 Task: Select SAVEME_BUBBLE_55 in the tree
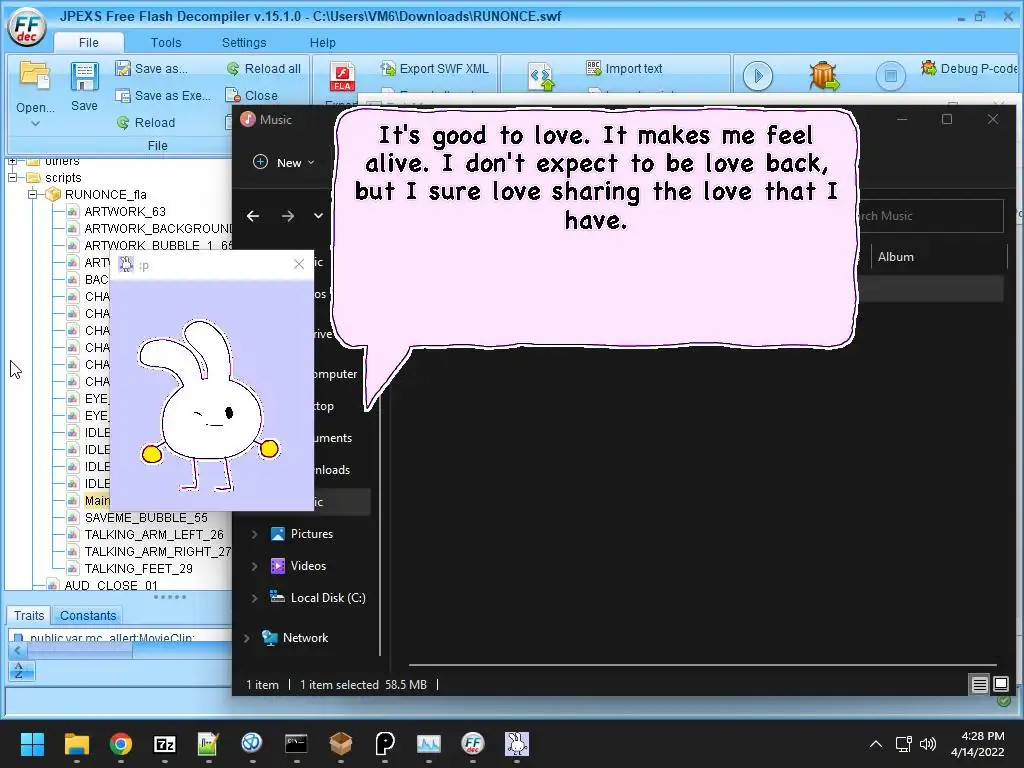click(x=146, y=518)
